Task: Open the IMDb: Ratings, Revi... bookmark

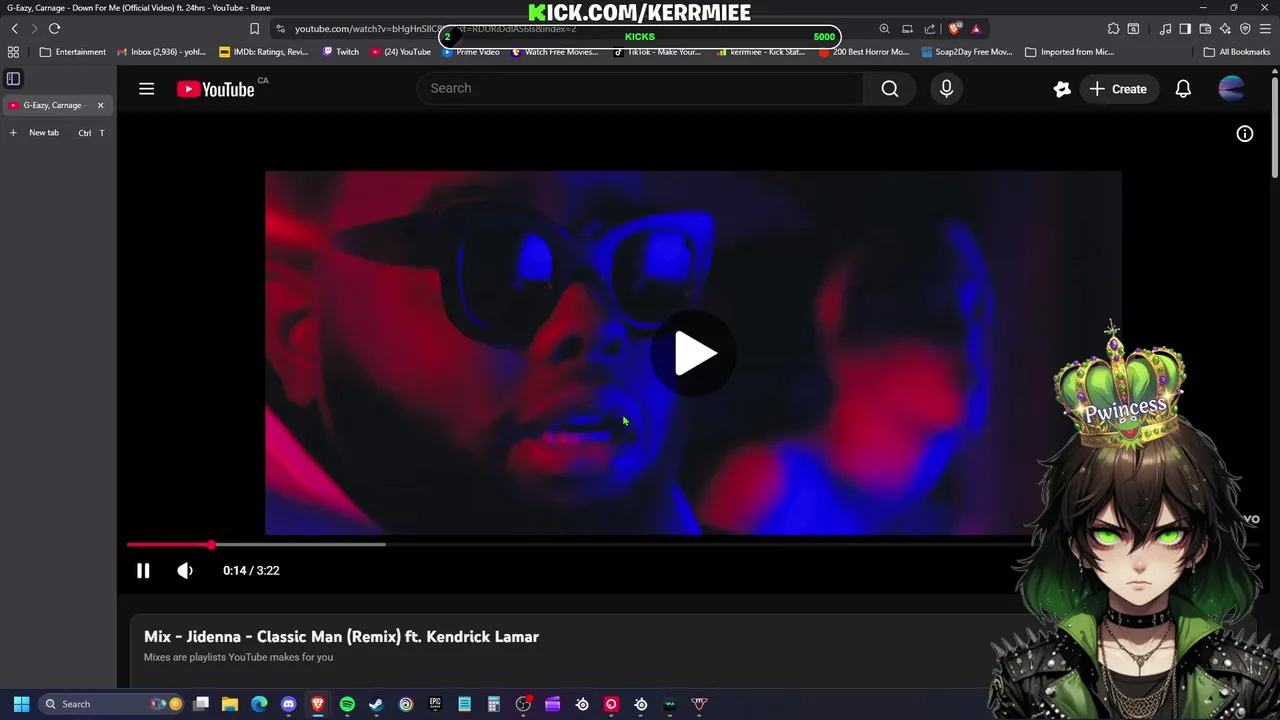Action: (264, 52)
